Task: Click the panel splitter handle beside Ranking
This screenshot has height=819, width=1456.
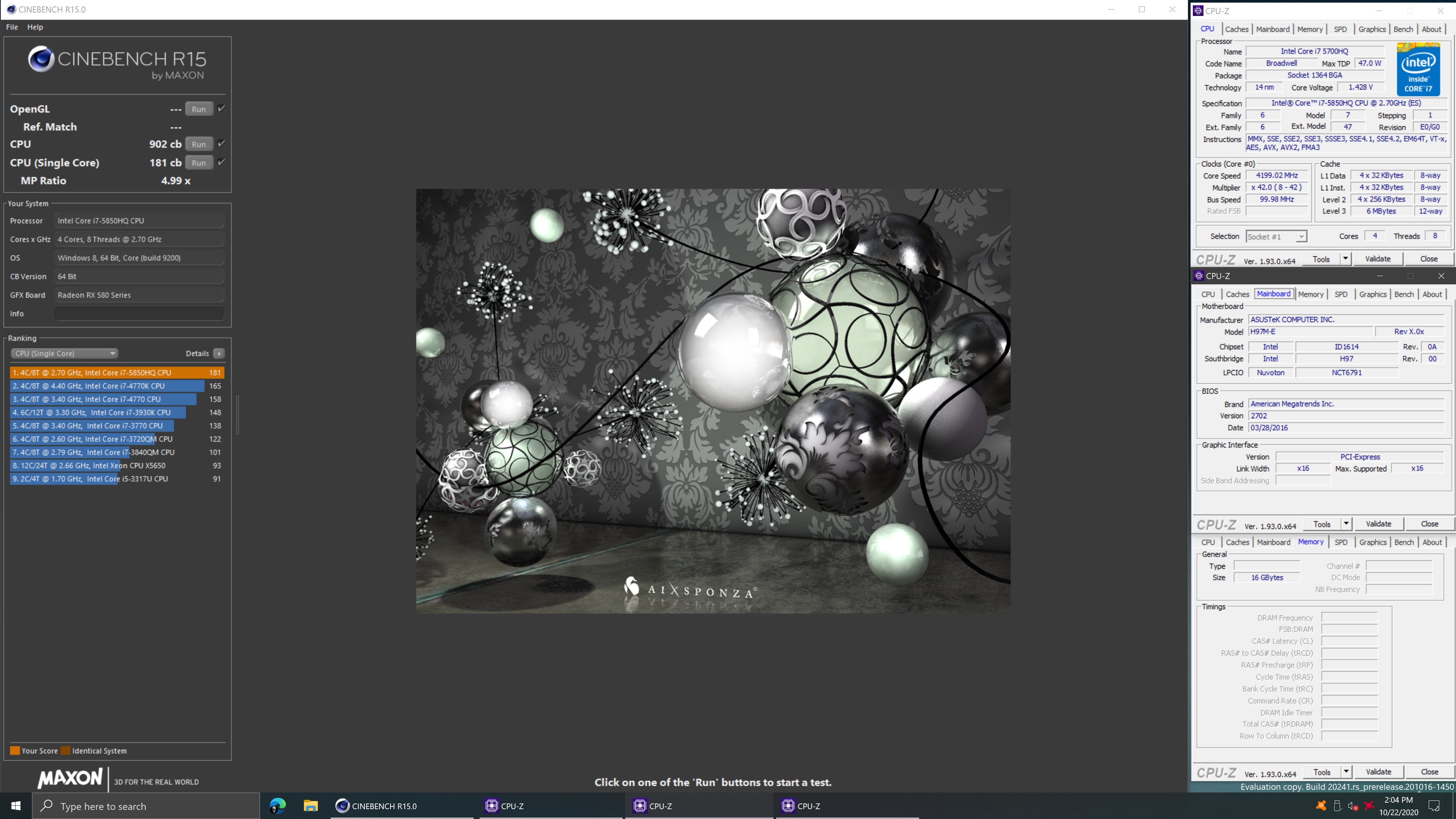Action: coord(237,414)
